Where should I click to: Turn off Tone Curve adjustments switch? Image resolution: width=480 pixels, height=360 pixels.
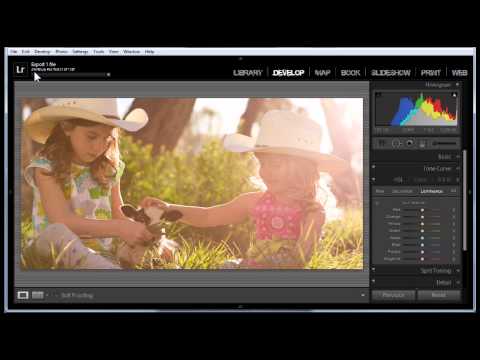374,167
